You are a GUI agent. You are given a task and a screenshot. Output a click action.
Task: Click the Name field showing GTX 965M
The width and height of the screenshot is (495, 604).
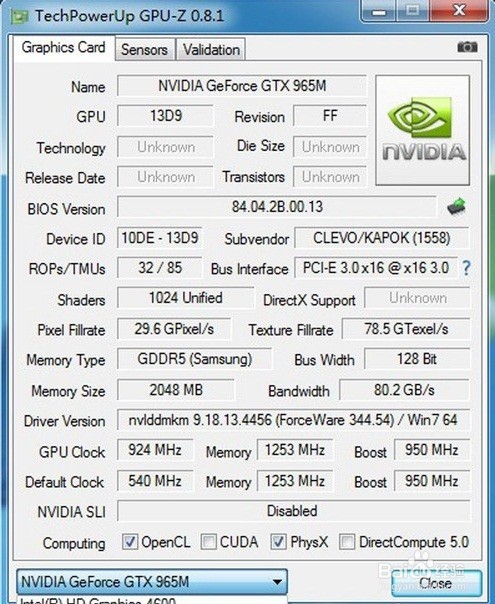tap(242, 86)
